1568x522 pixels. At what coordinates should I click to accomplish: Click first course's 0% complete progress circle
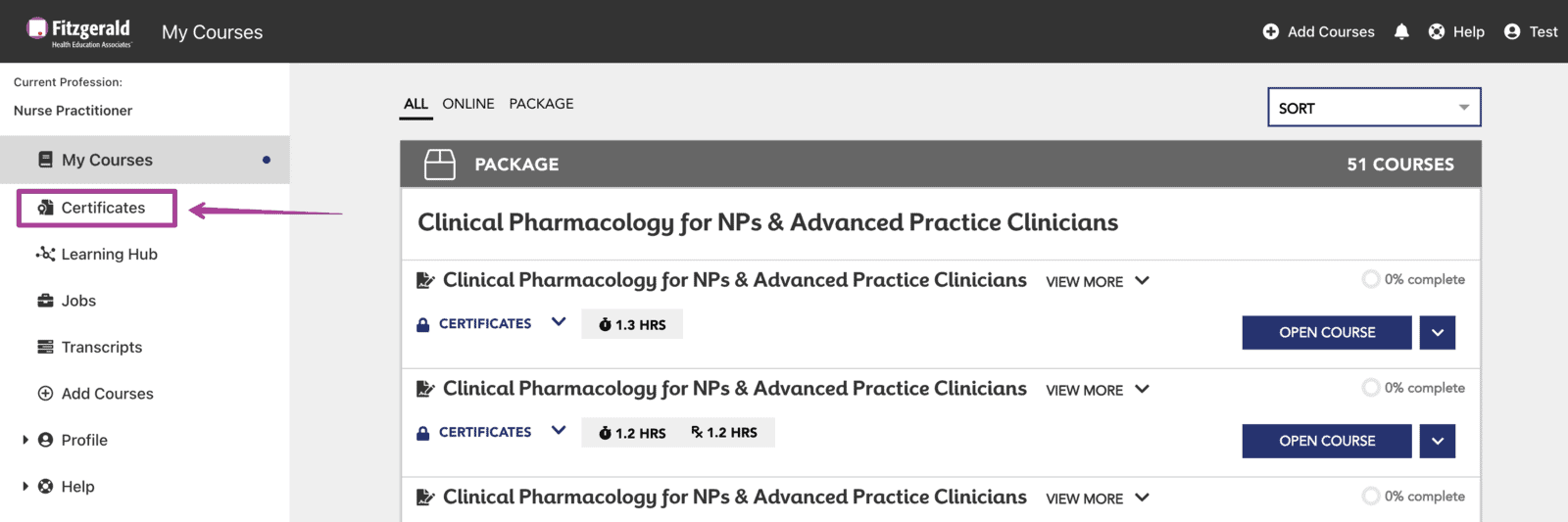click(x=1370, y=279)
